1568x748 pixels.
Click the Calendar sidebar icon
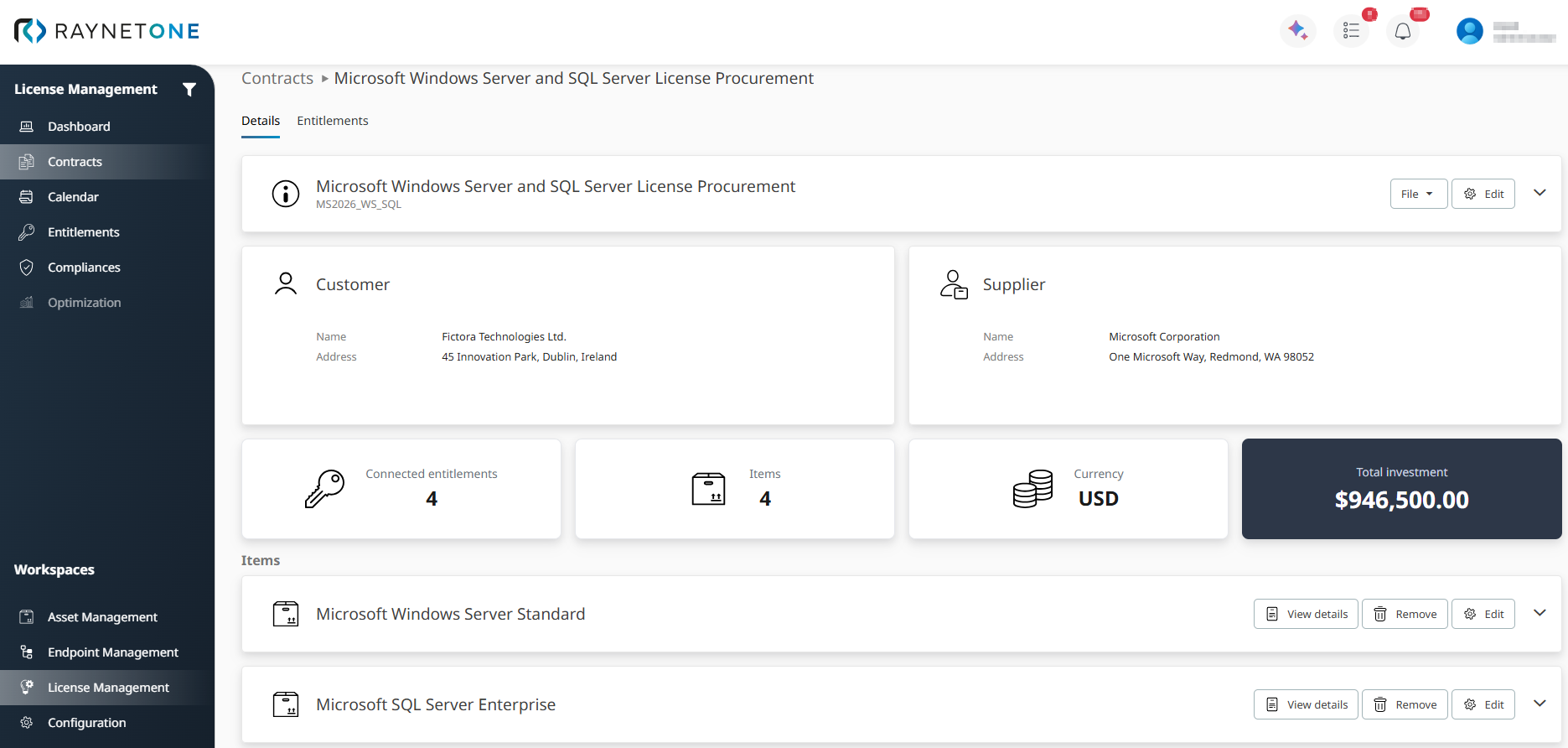coord(27,197)
